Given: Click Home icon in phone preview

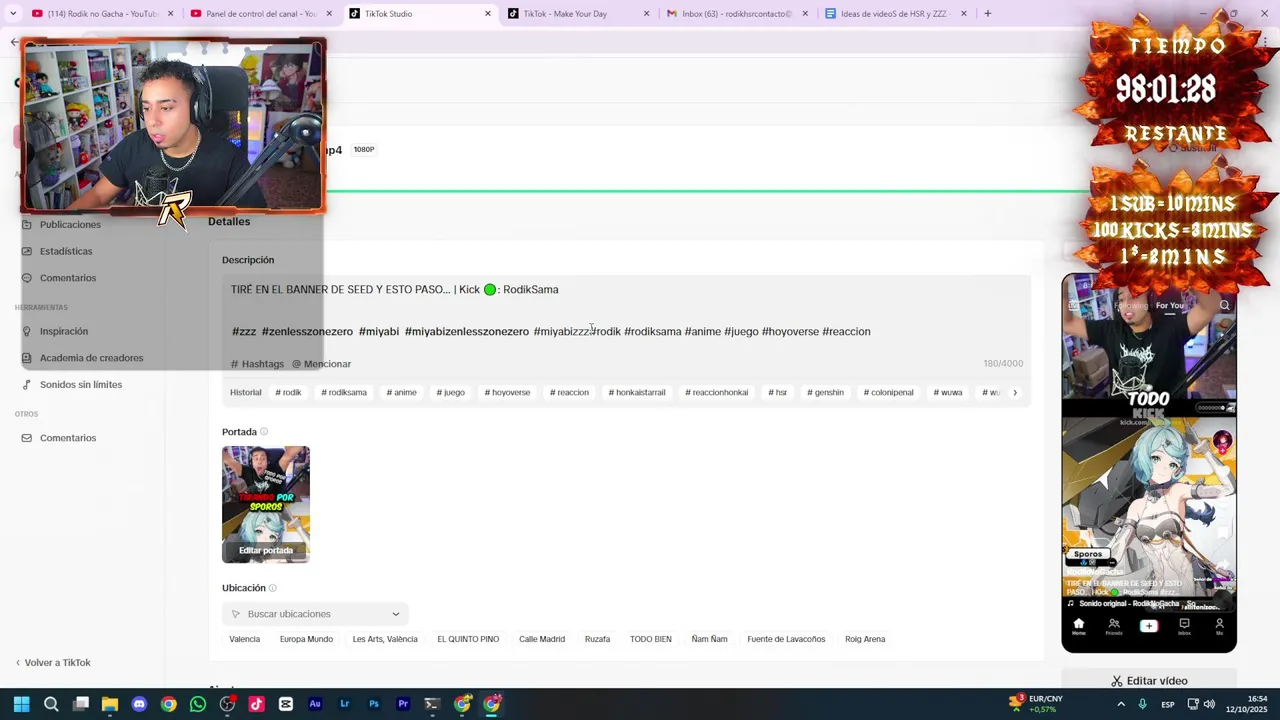Looking at the screenshot, I should click(x=1078, y=627).
